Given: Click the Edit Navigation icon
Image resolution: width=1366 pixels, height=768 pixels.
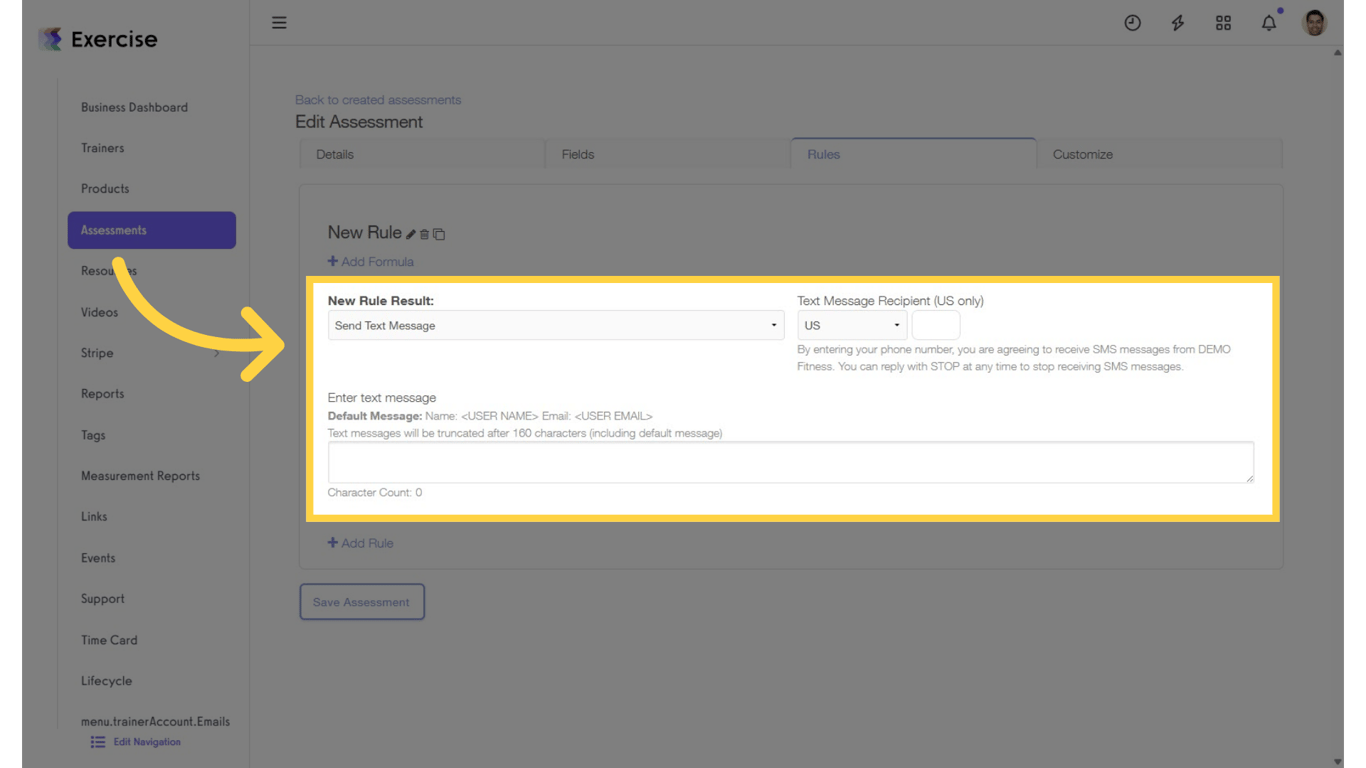Looking at the screenshot, I should tap(97, 742).
